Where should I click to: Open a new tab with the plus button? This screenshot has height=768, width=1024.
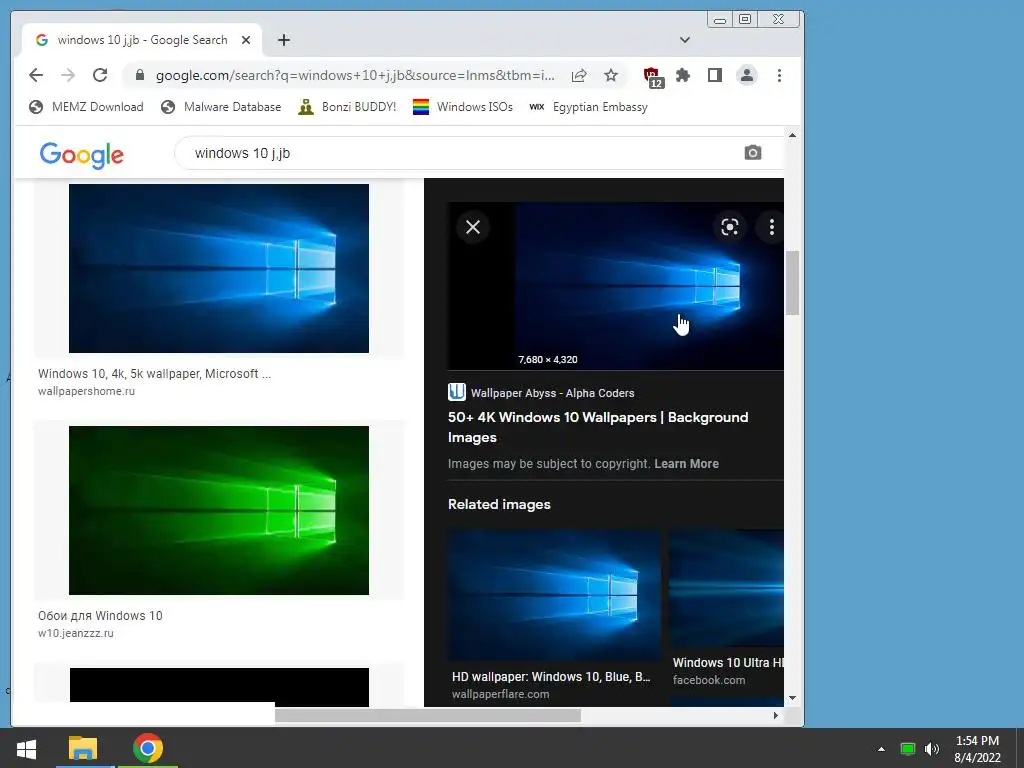click(283, 40)
